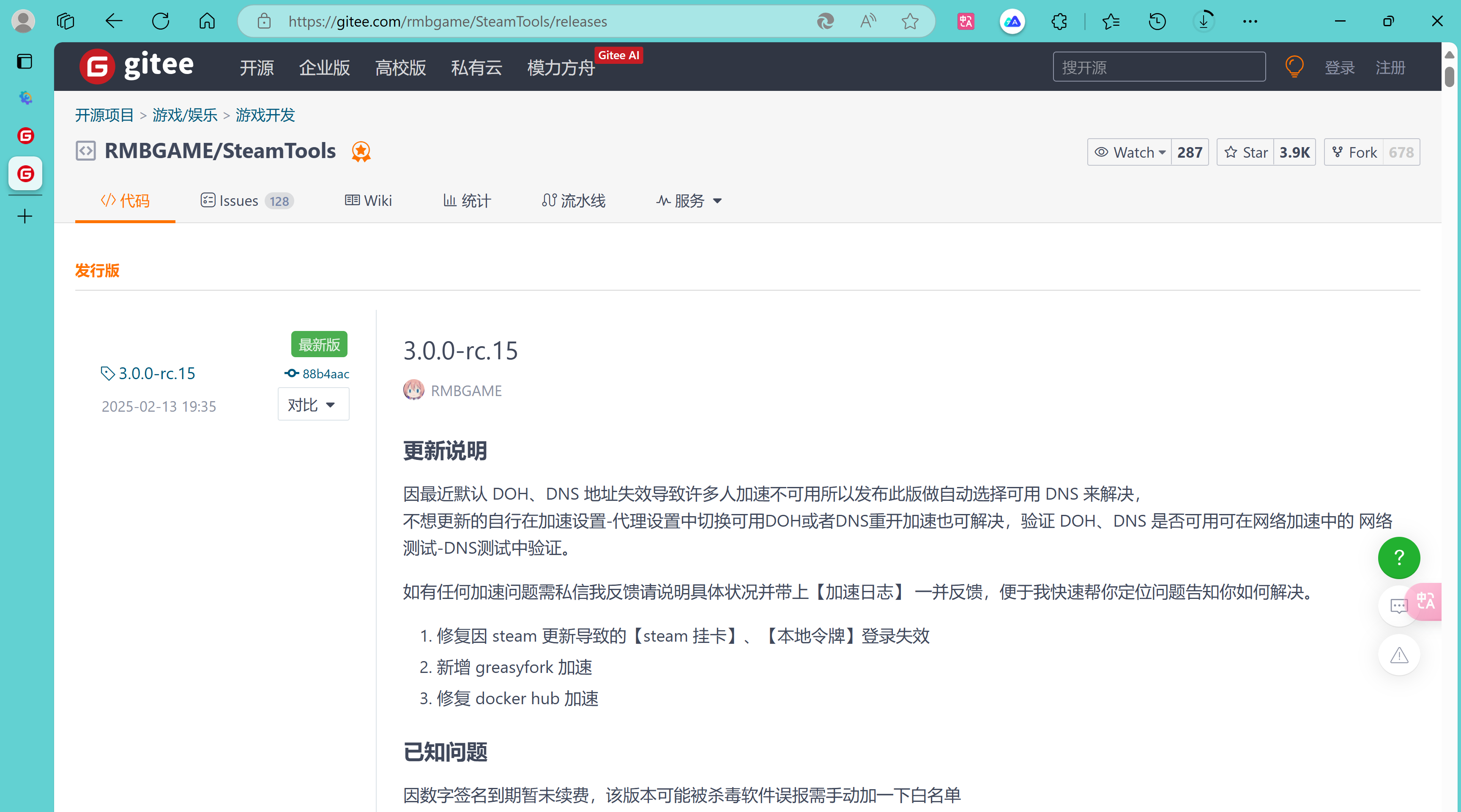Open 开源 in Gitee navigation

[x=256, y=68]
